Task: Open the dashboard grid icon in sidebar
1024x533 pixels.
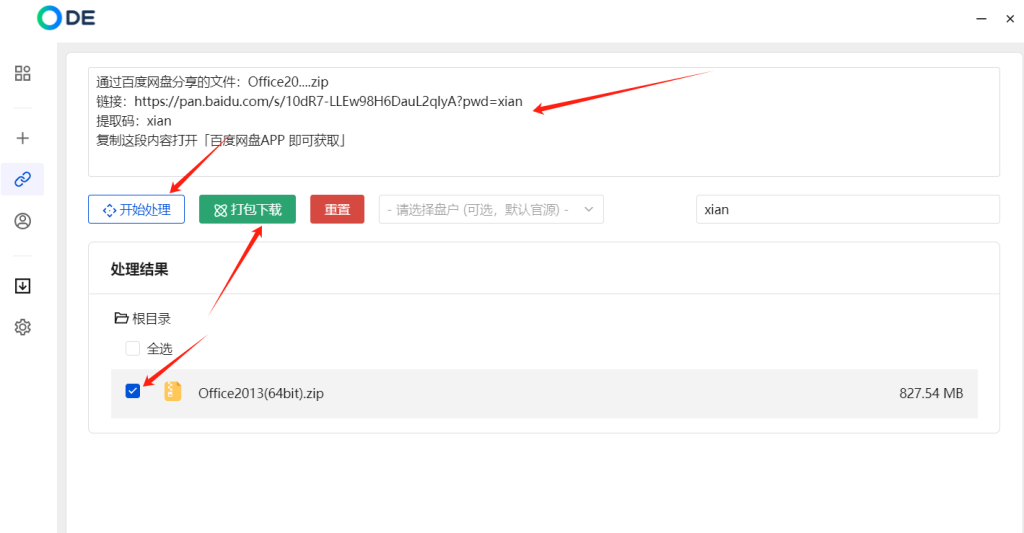Action: [23, 73]
